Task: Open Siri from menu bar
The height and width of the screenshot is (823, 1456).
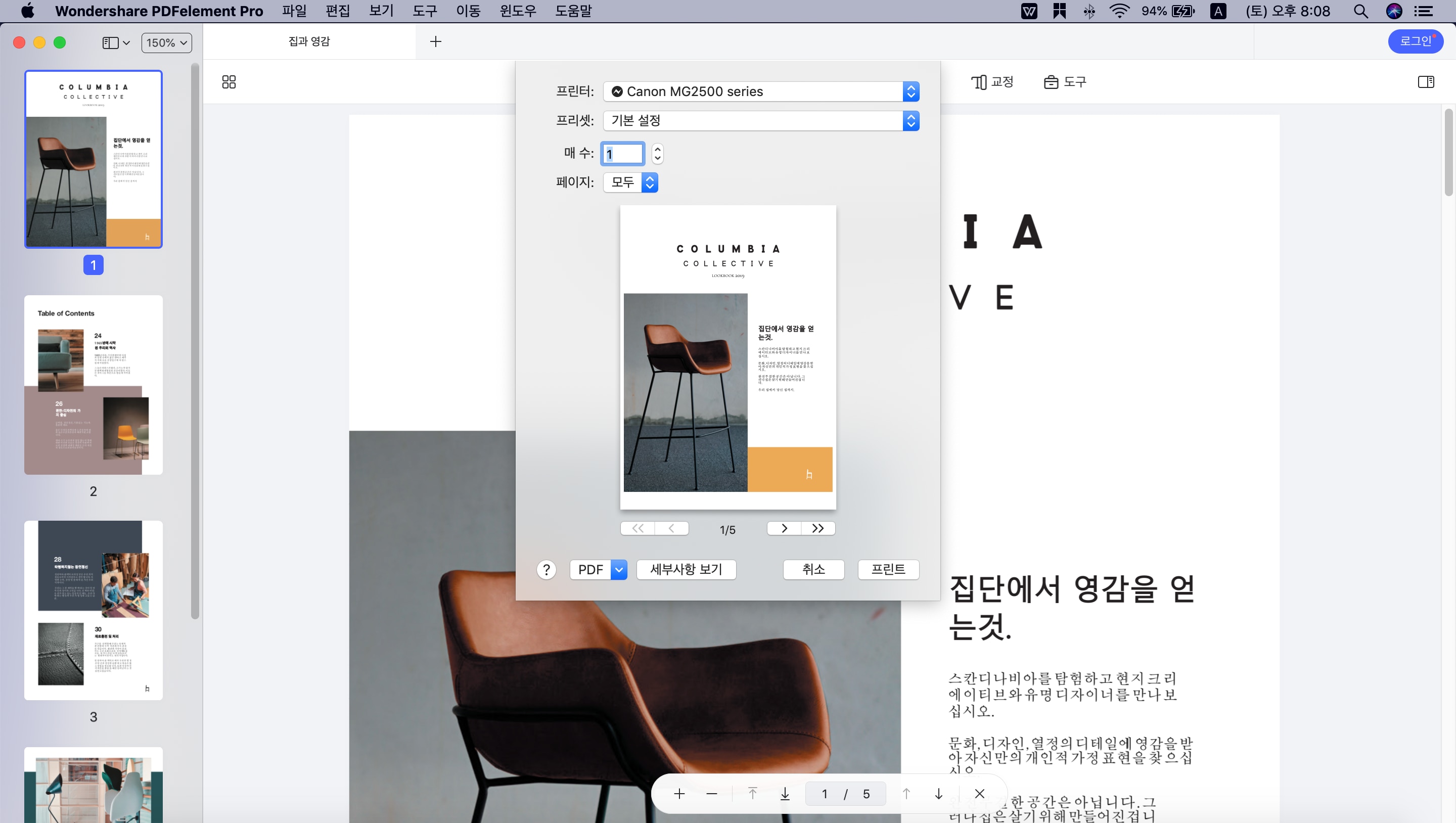Action: [x=1394, y=11]
